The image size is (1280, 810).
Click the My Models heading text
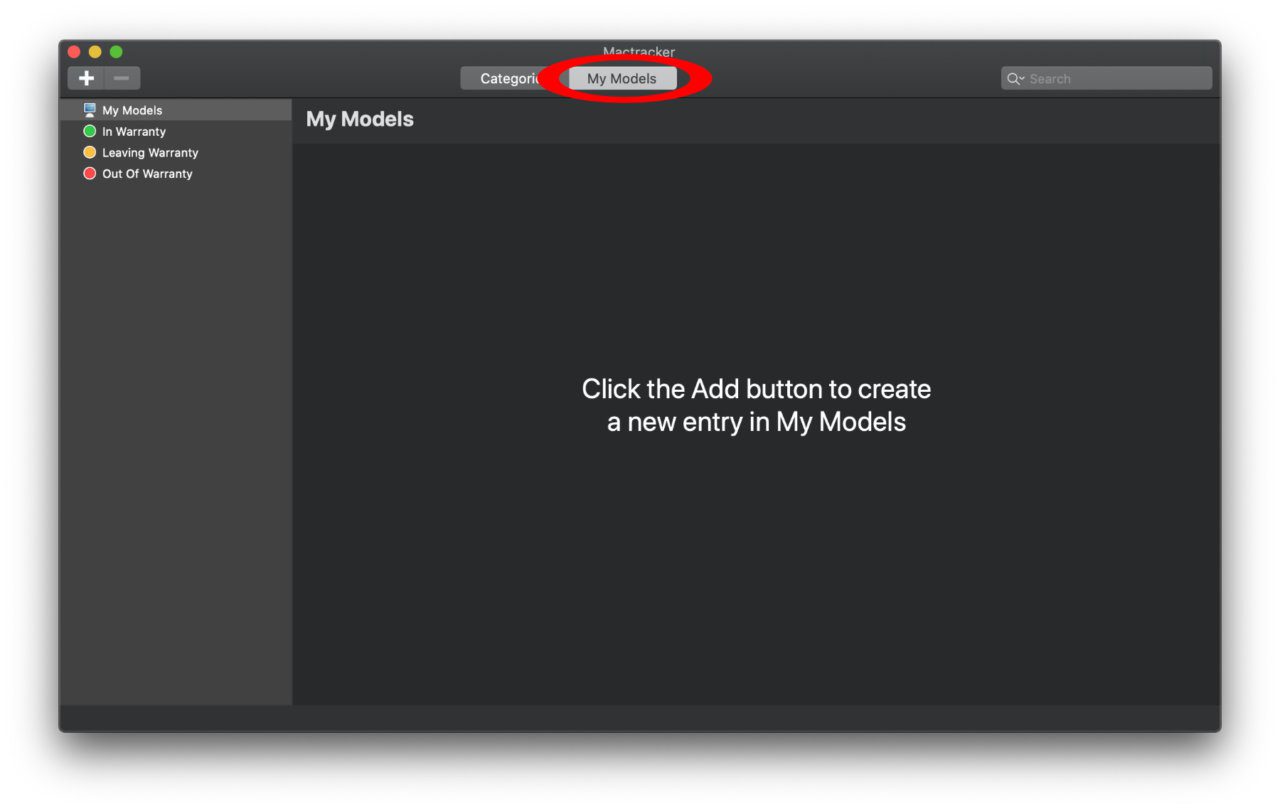360,119
